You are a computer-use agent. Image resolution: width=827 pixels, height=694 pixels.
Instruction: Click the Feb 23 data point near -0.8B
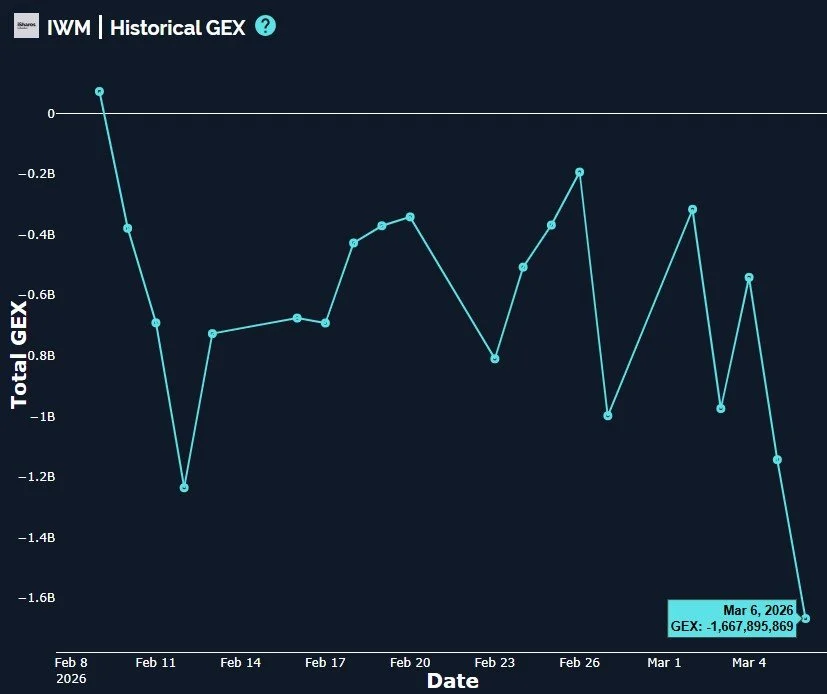(x=495, y=359)
